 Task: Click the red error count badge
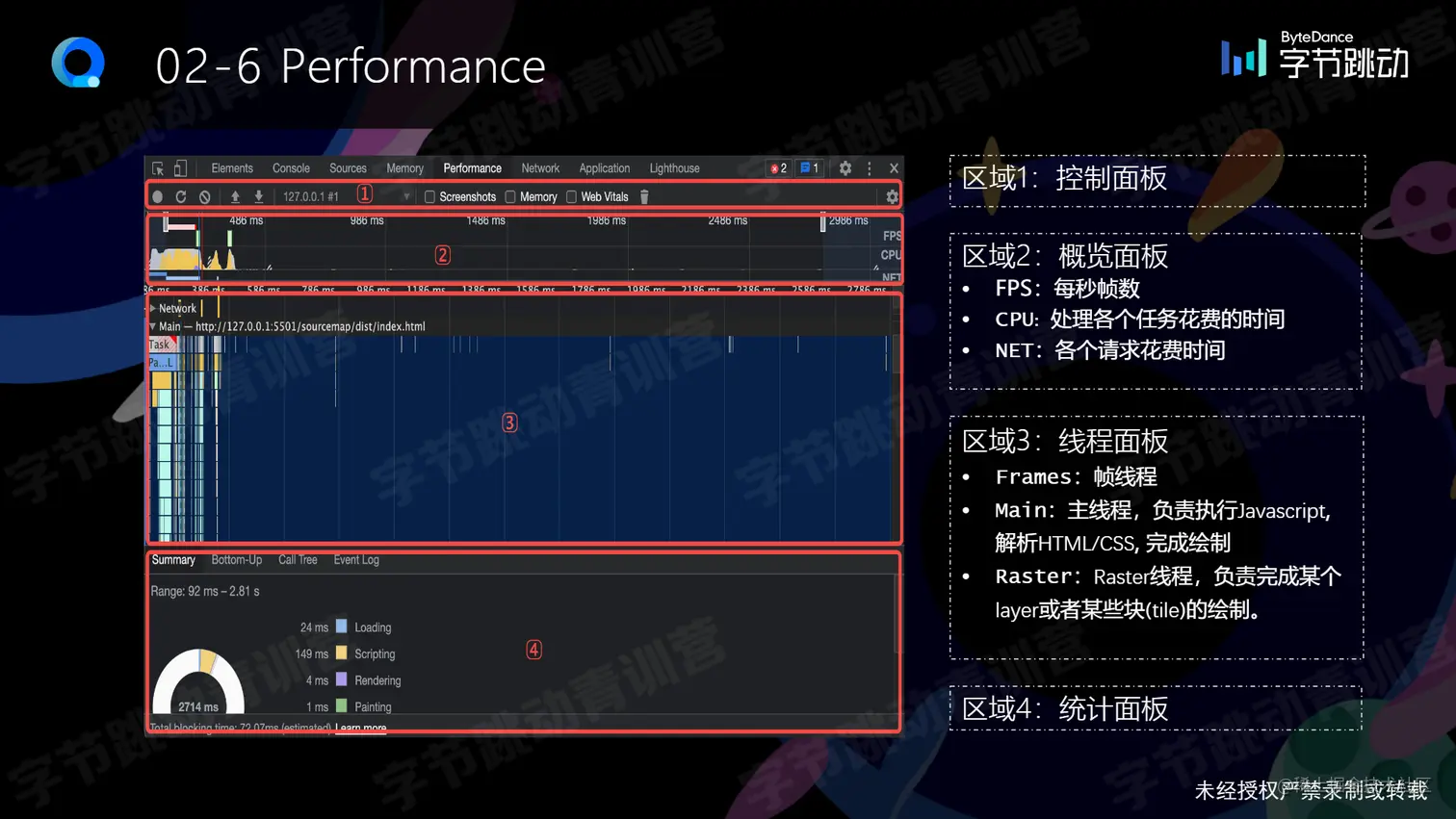[778, 168]
